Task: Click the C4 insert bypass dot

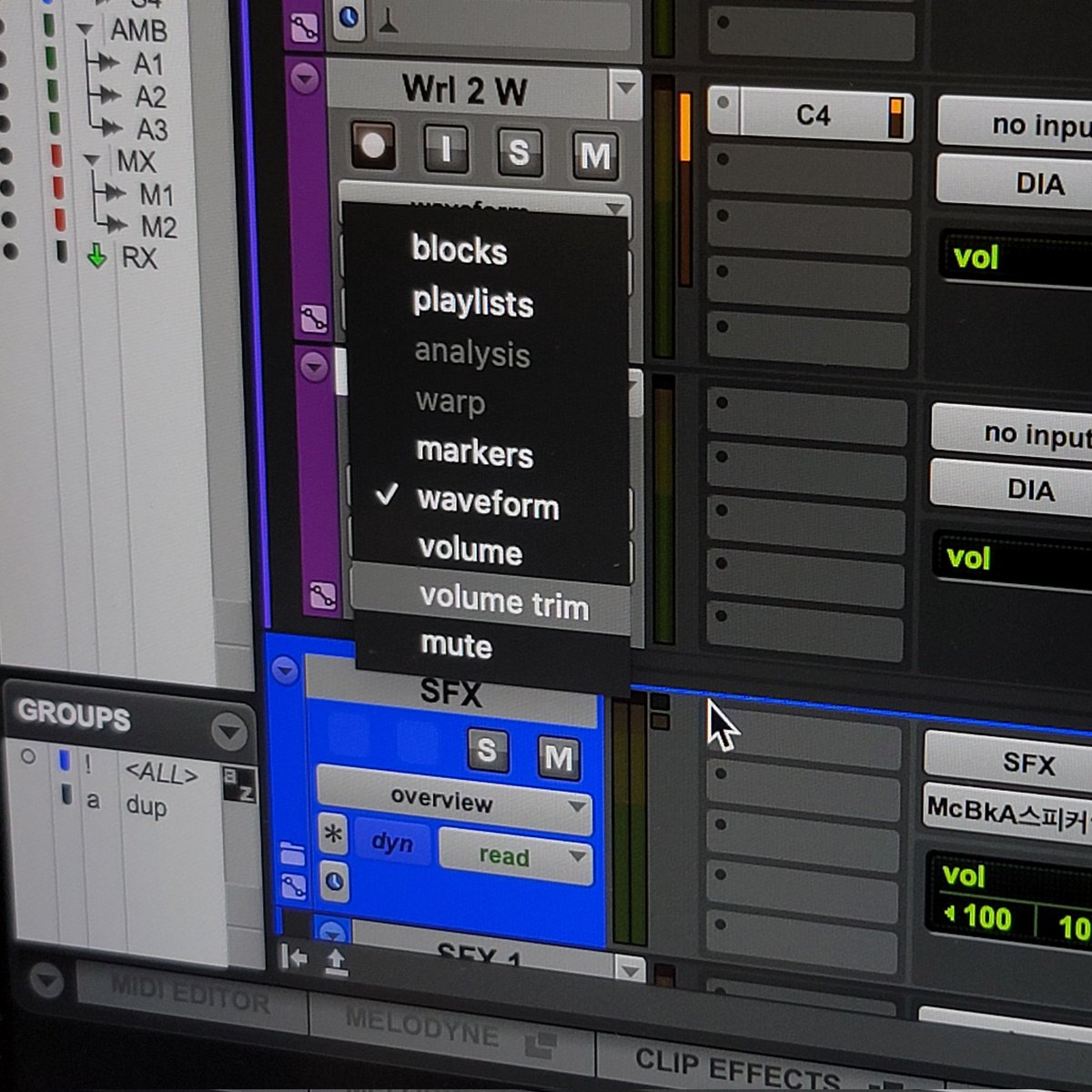Action: [x=723, y=102]
